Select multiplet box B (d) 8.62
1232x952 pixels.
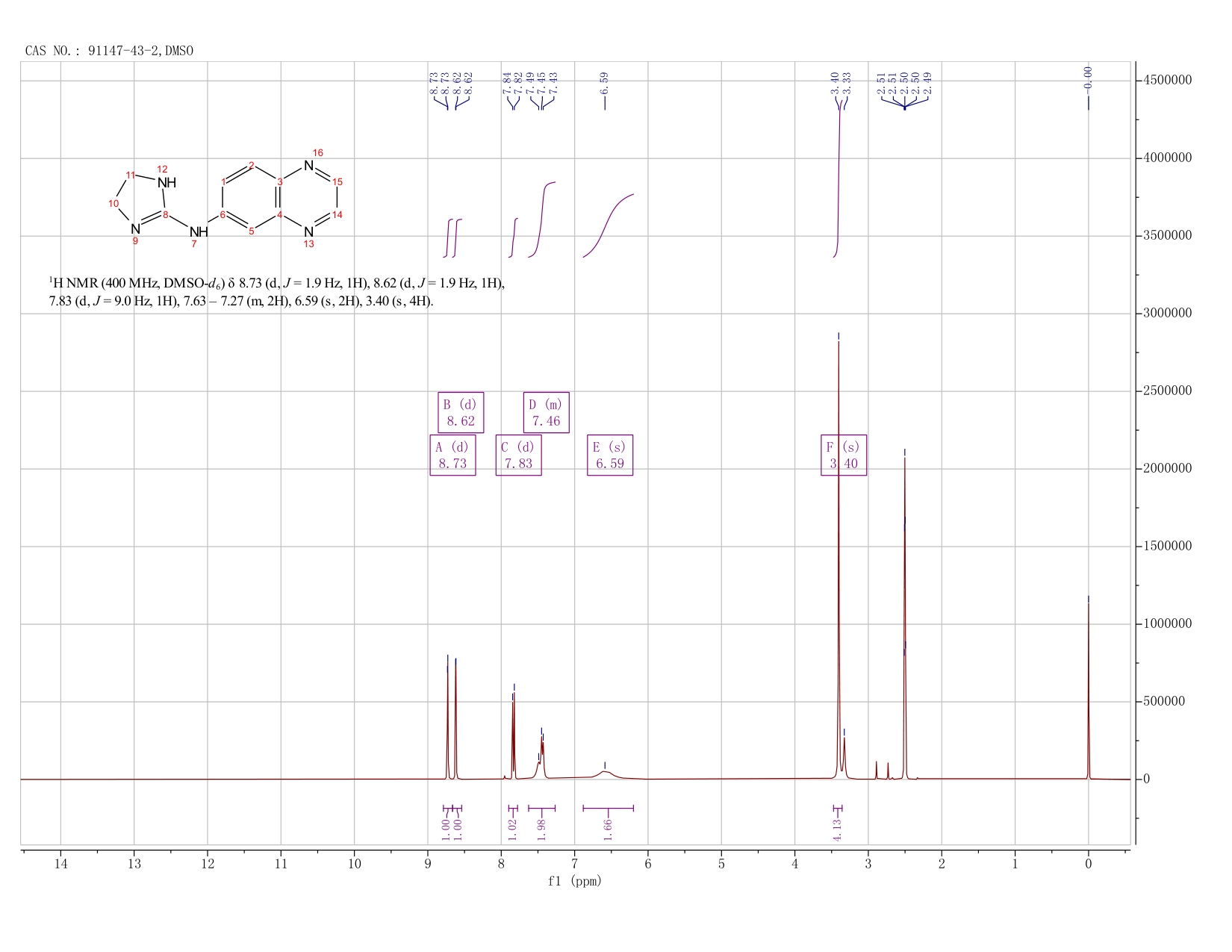coord(461,412)
